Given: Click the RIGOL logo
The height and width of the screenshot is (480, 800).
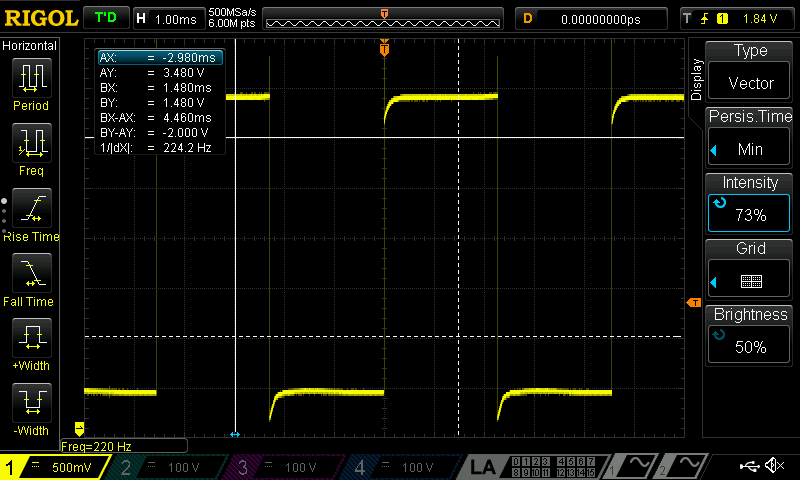Looking at the screenshot, I should 41,19.
